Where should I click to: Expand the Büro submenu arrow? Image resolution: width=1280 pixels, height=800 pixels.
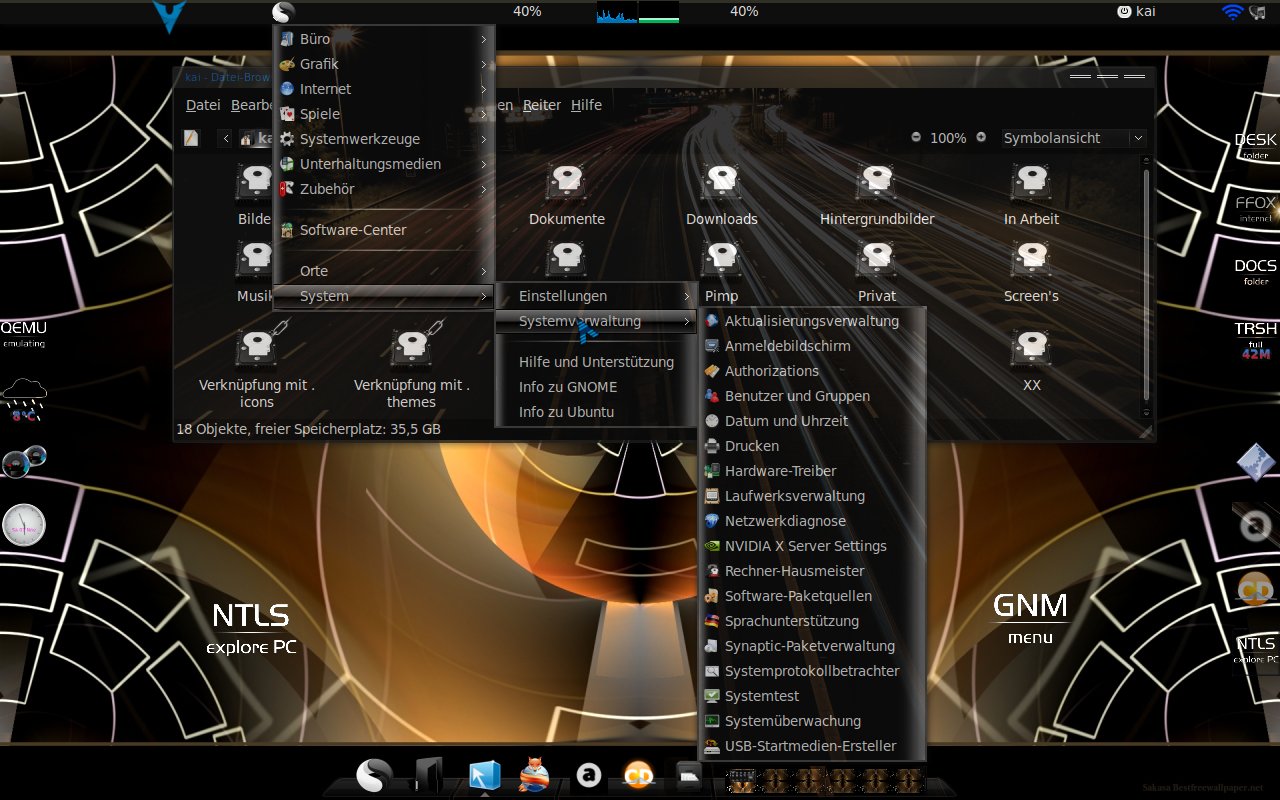click(484, 39)
